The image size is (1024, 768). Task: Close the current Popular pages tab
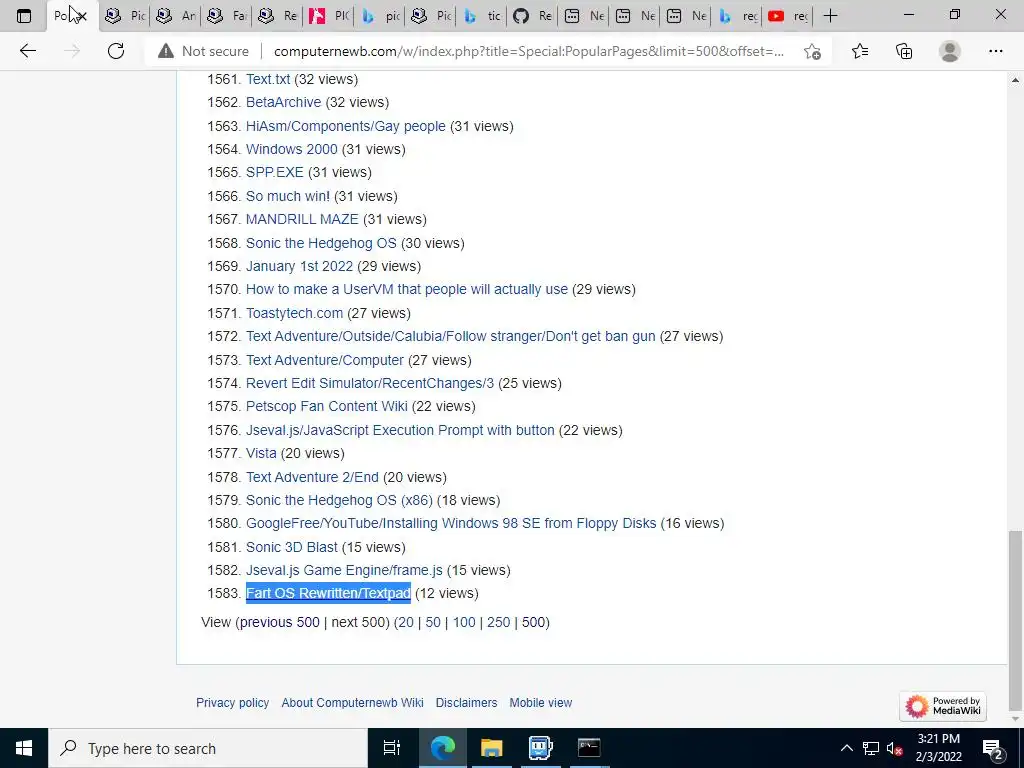82,16
